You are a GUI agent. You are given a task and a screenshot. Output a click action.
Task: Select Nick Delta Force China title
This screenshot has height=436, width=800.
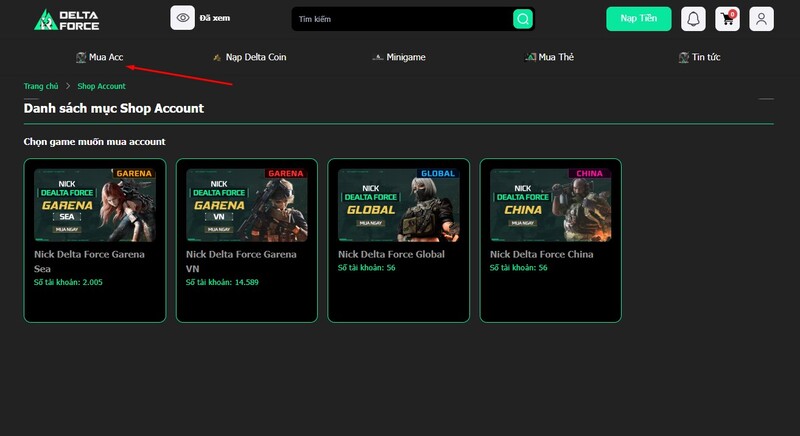point(541,254)
